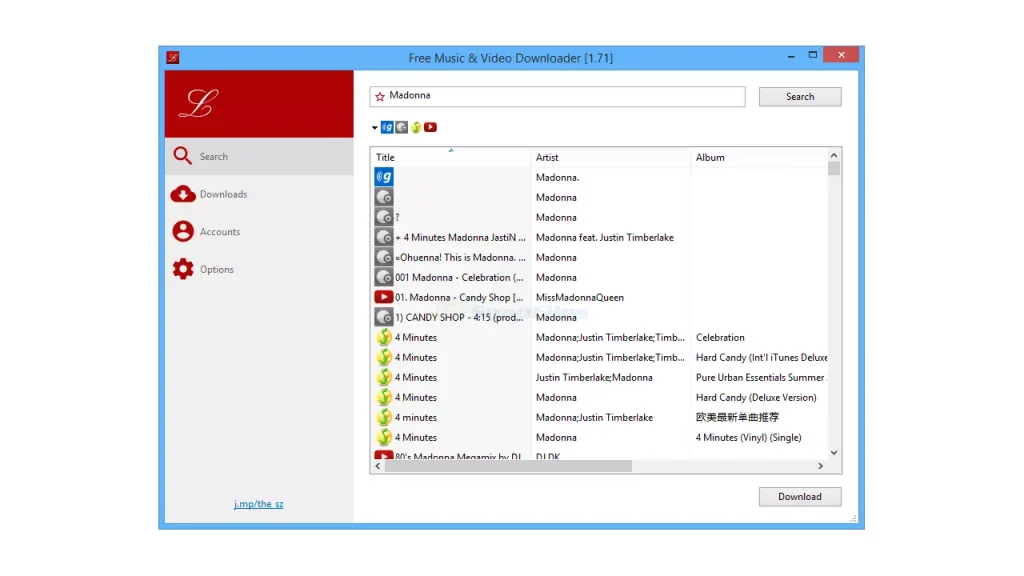
Task: Click the horizontal scrollbar left arrow
Action: 378,466
